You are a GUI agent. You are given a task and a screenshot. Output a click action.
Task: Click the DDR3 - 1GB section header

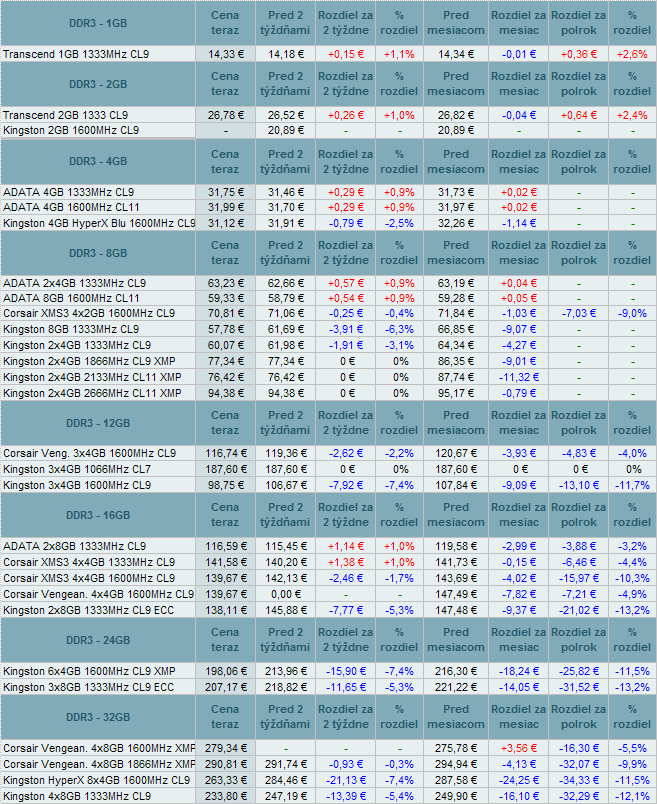tap(98, 23)
